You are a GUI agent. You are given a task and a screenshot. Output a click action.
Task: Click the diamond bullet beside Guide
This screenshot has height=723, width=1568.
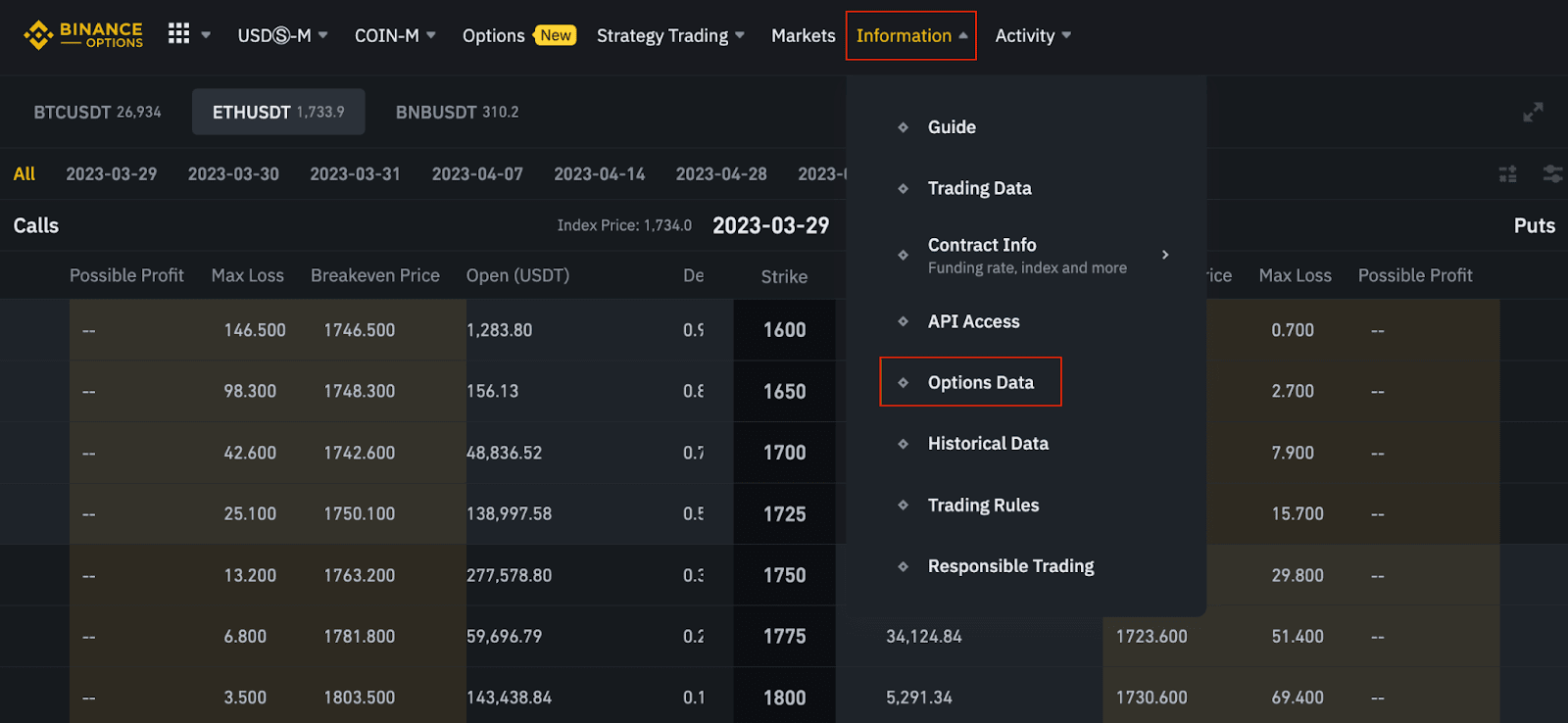pos(903,127)
